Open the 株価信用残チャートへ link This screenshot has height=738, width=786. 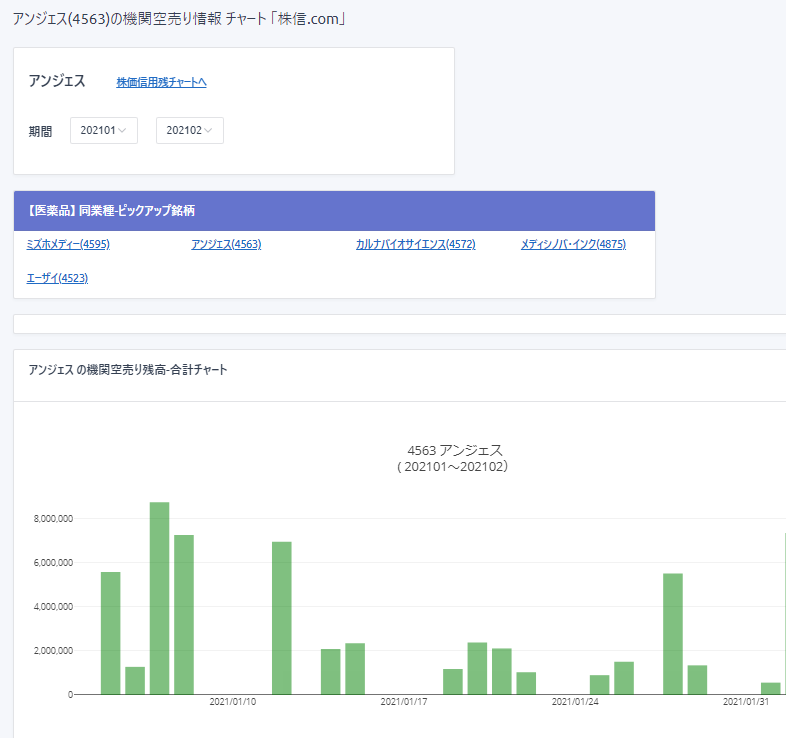pos(161,82)
